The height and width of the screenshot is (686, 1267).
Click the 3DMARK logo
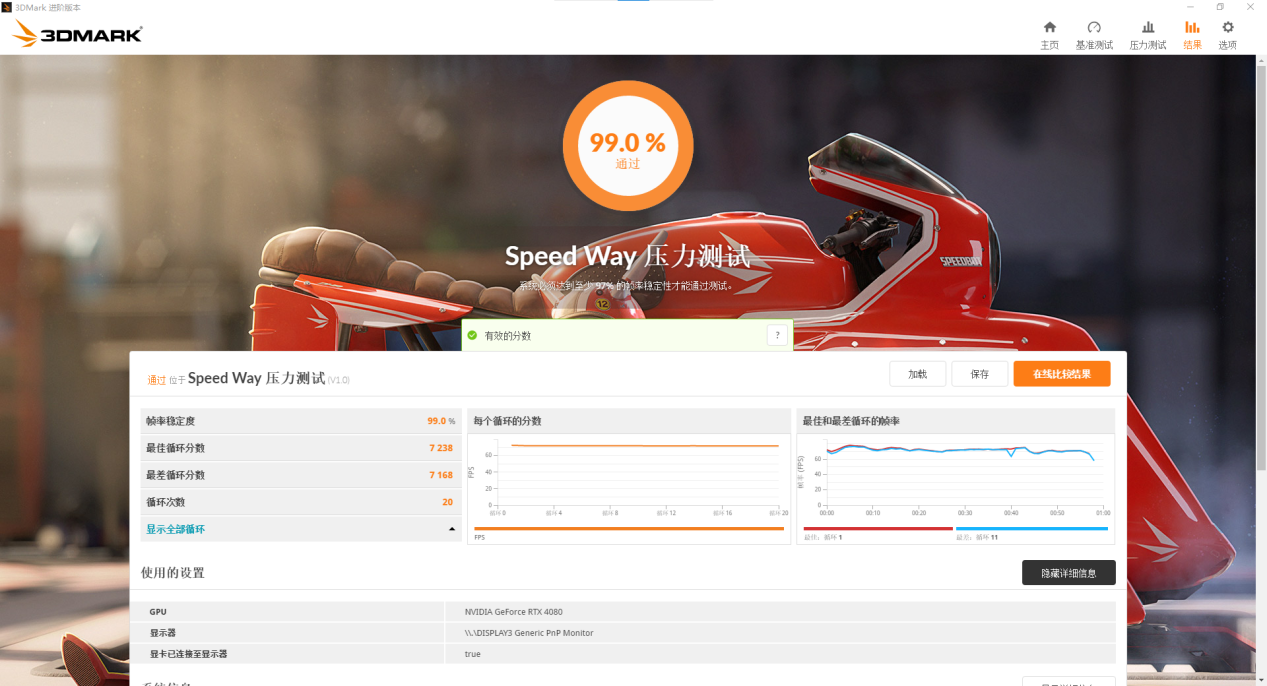[x=78, y=35]
